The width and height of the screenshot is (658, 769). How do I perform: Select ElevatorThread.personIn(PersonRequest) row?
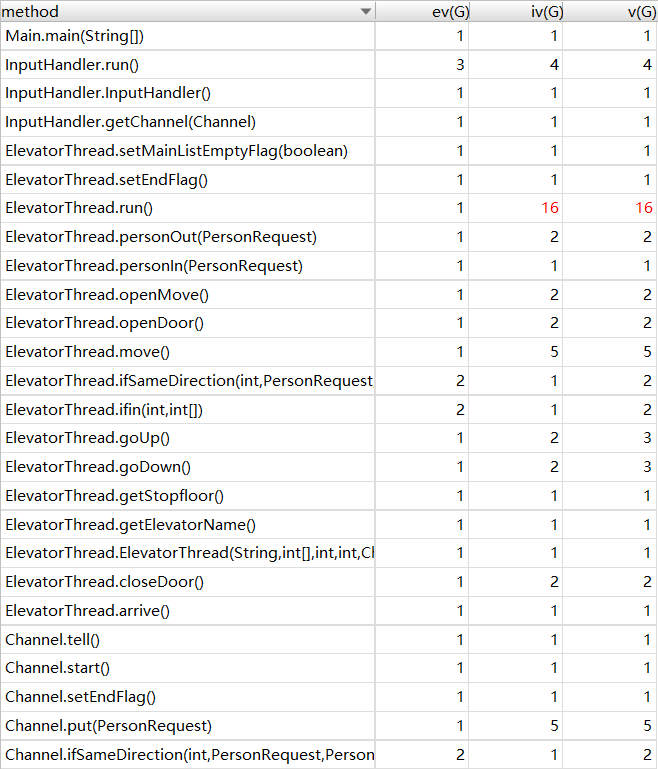click(329, 266)
